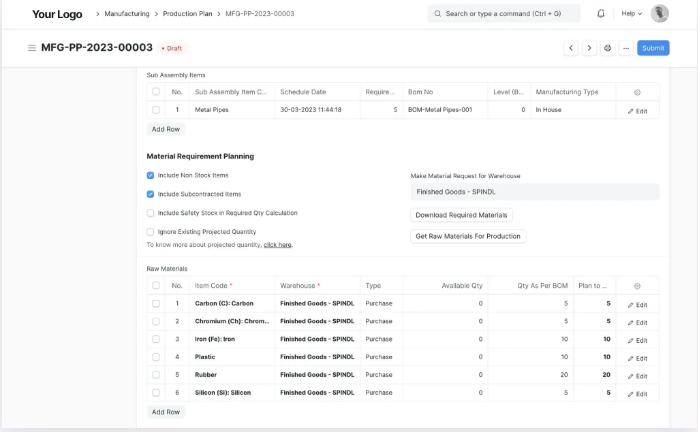698x432 pixels.
Task: Click the Submit button
Action: (x=653, y=48)
